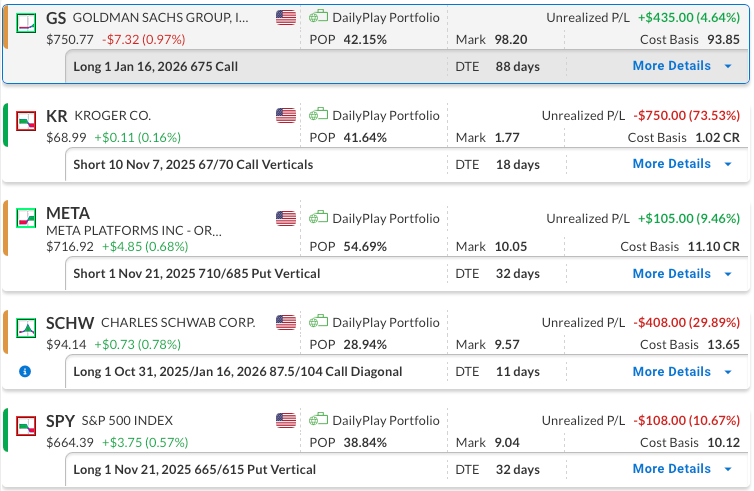Click the US flag icon for Goldman Sachs
This screenshot has width=754, height=491.
coord(286,18)
